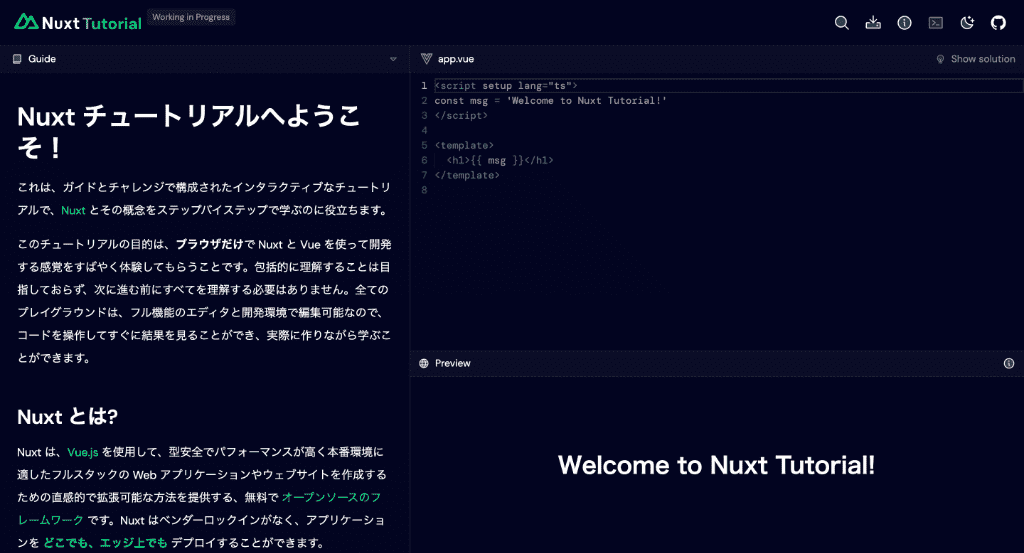1024x553 pixels.
Task: Toggle dark mode moon icon
Action: tap(967, 23)
